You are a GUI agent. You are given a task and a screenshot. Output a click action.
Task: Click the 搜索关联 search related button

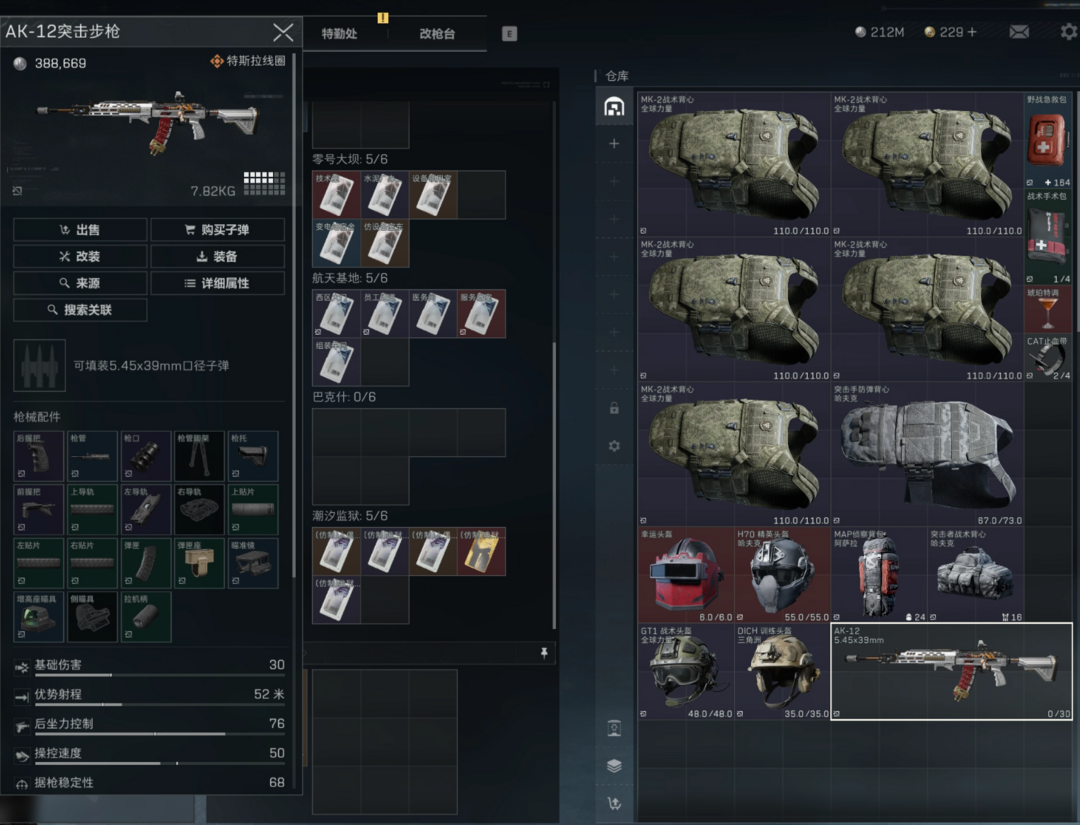[x=80, y=310]
